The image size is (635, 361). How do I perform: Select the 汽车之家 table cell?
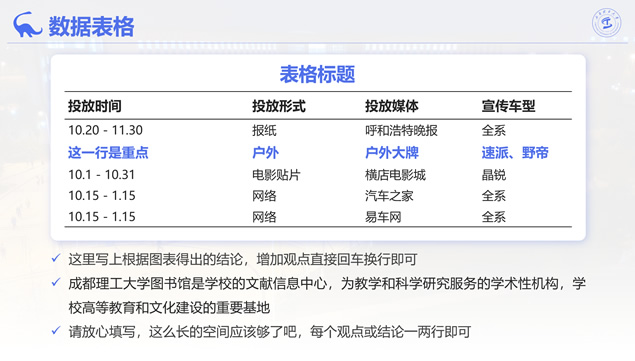(389, 196)
